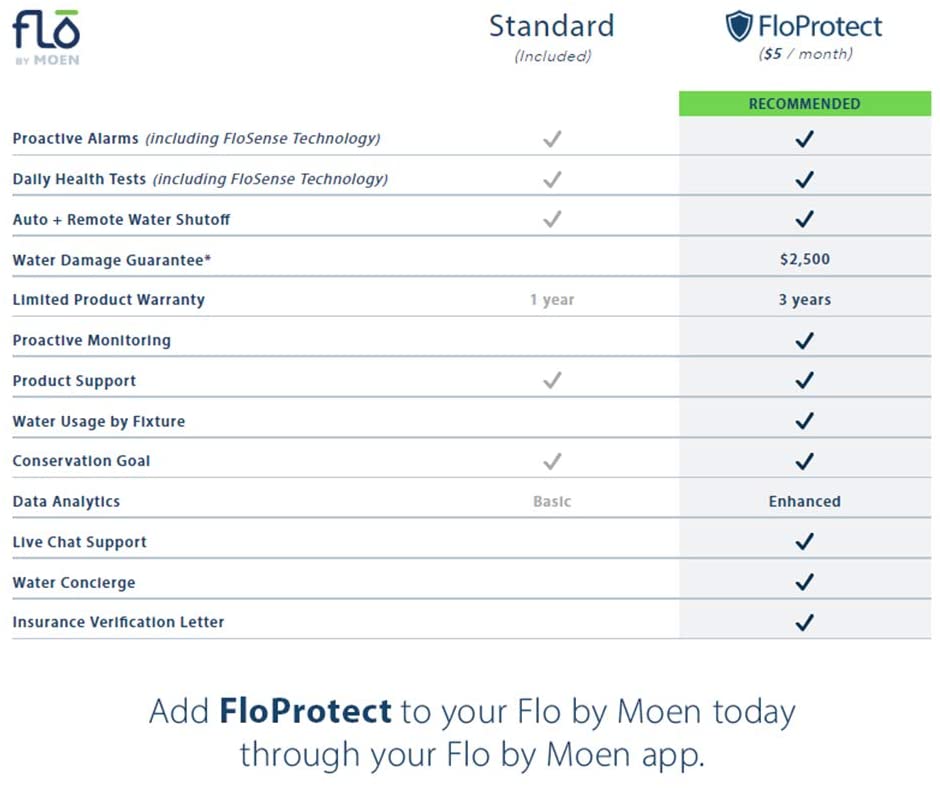
Task: Click FloProtect checkmark for Water Concierge
Action: (x=805, y=582)
